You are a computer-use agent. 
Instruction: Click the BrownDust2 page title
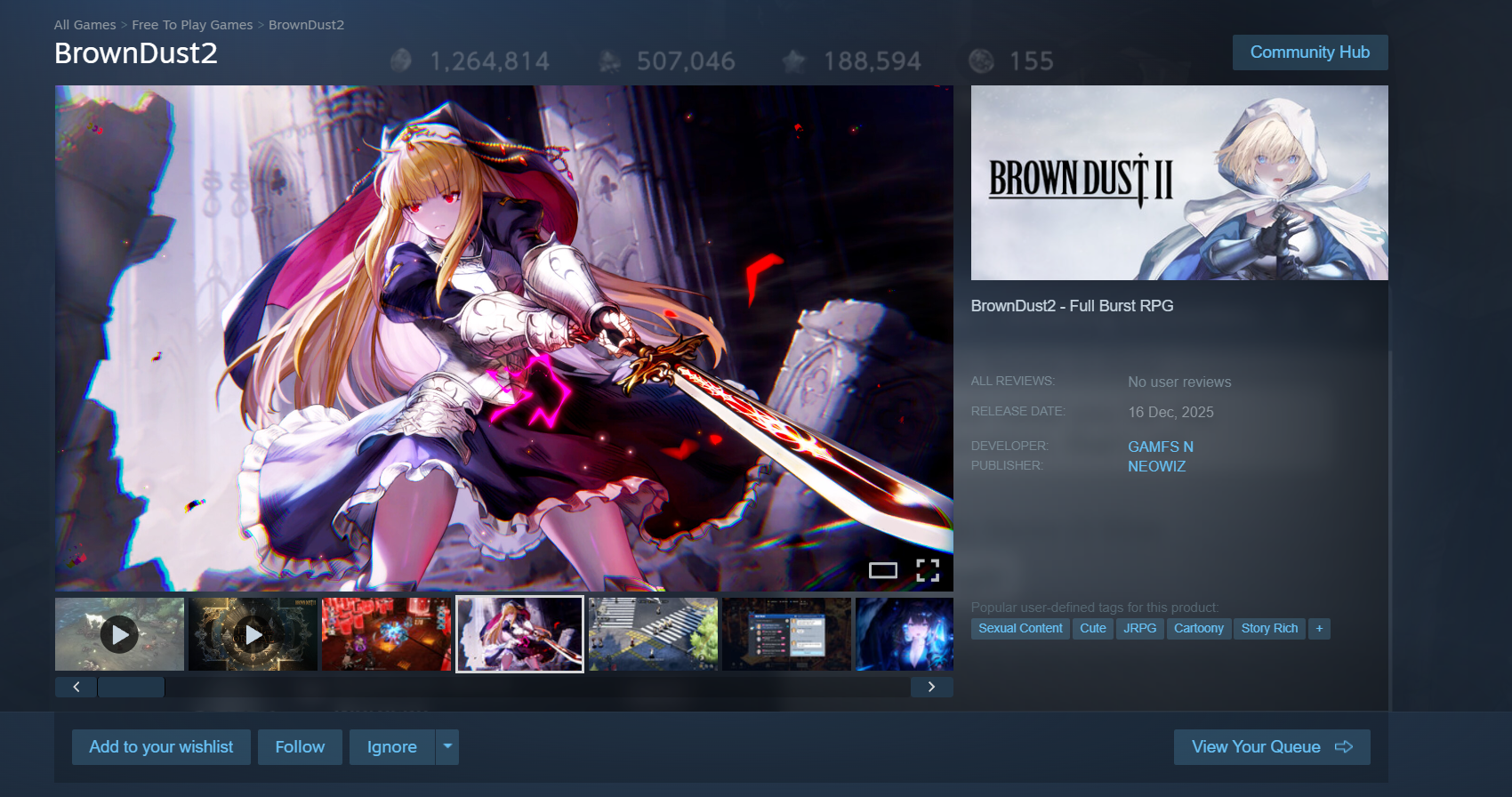click(136, 53)
